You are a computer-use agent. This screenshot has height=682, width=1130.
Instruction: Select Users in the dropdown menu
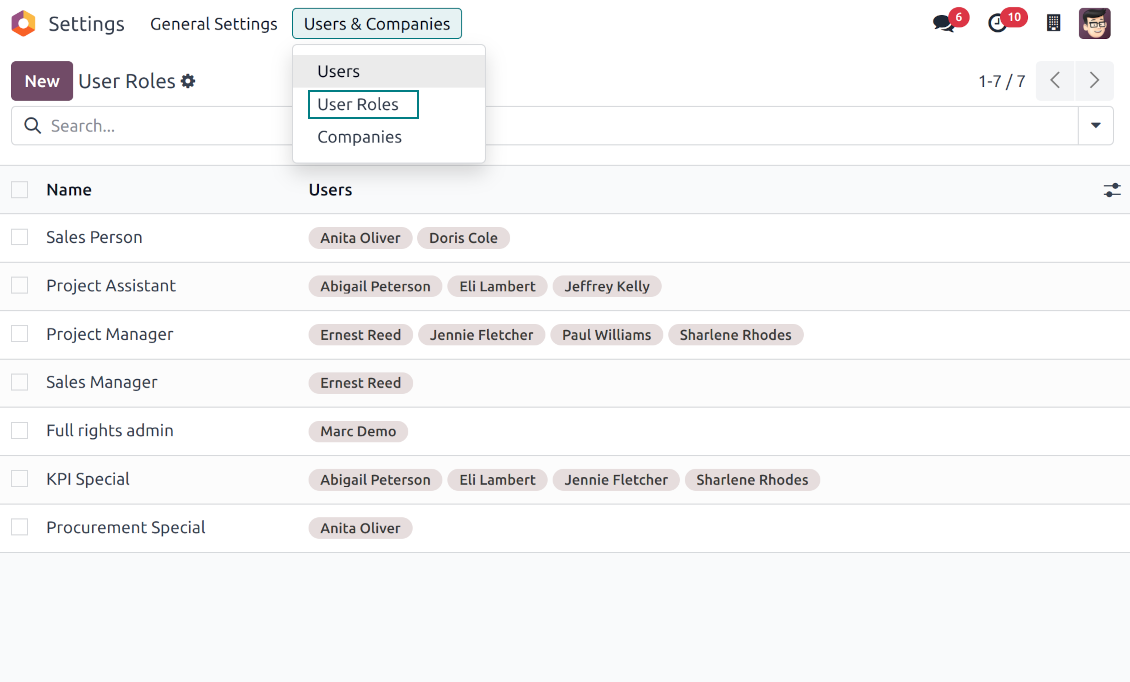[338, 72]
